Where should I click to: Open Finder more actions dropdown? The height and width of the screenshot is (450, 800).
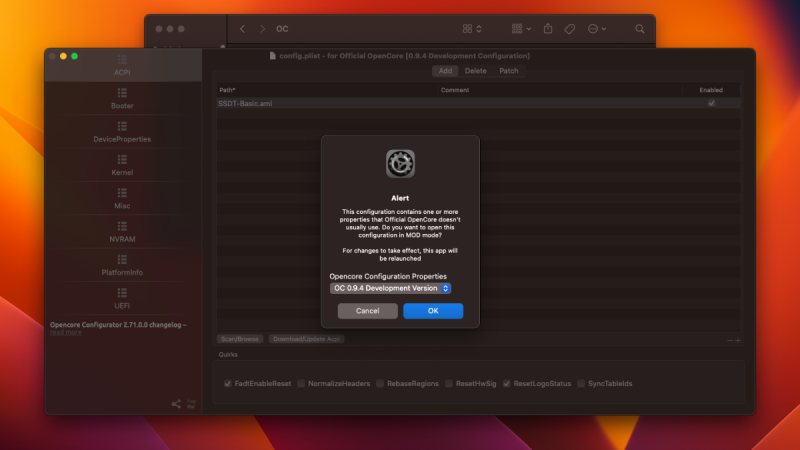[597, 29]
